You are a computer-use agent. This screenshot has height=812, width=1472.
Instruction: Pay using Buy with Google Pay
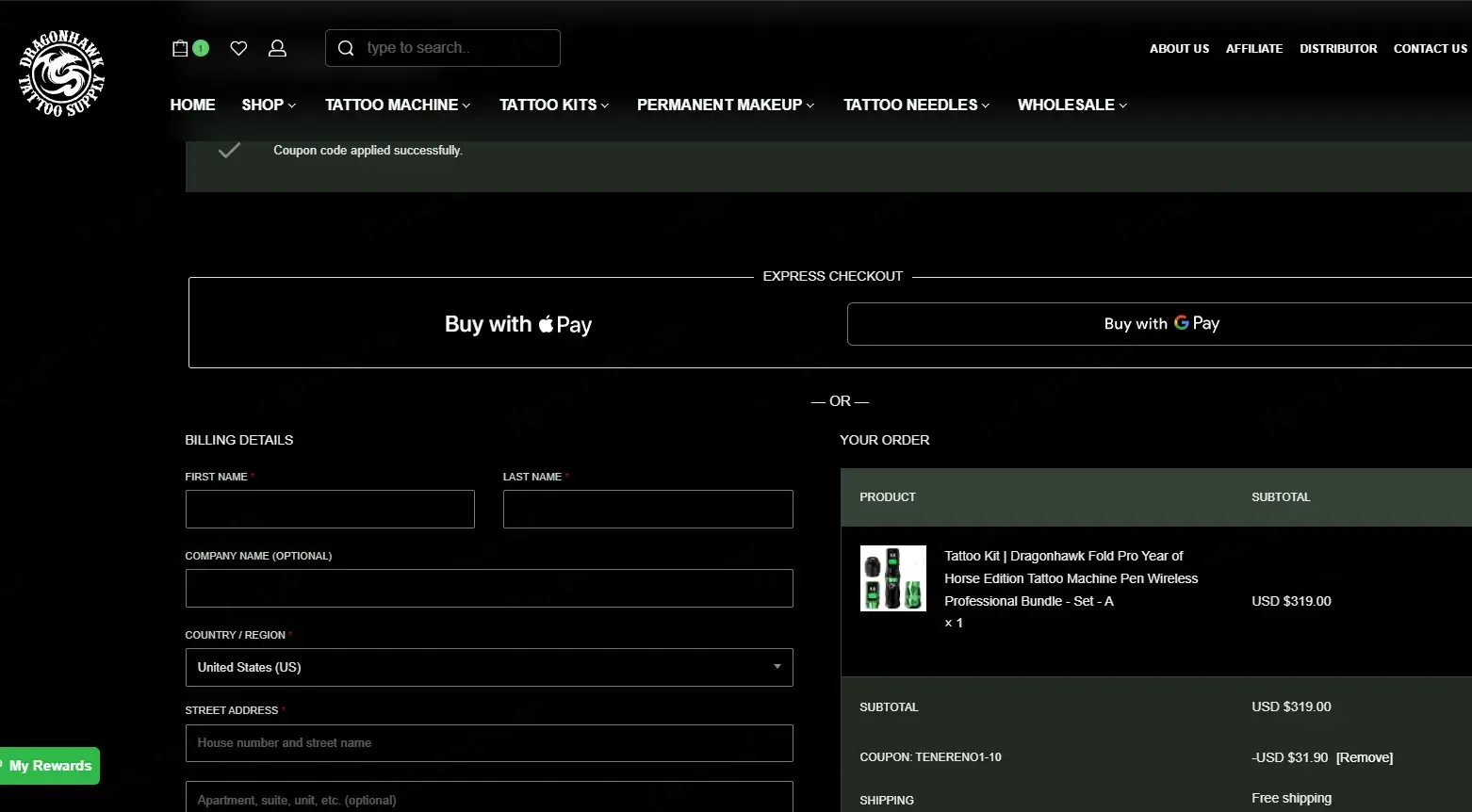[x=1161, y=324]
